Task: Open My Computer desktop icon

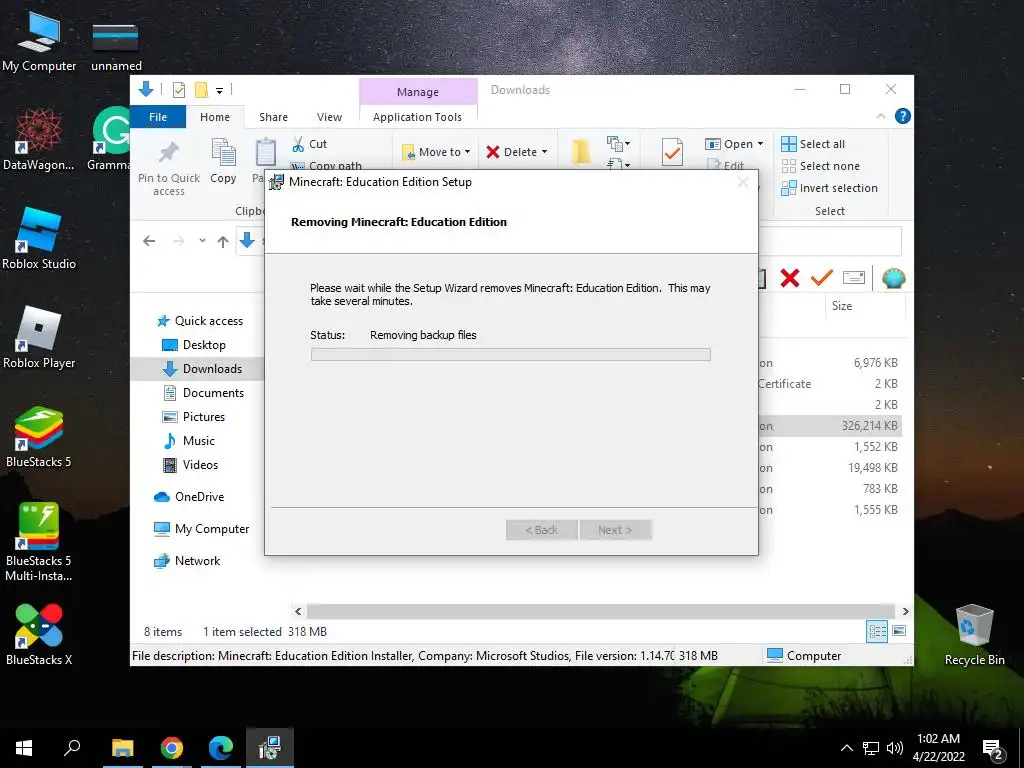Action: 39,42
